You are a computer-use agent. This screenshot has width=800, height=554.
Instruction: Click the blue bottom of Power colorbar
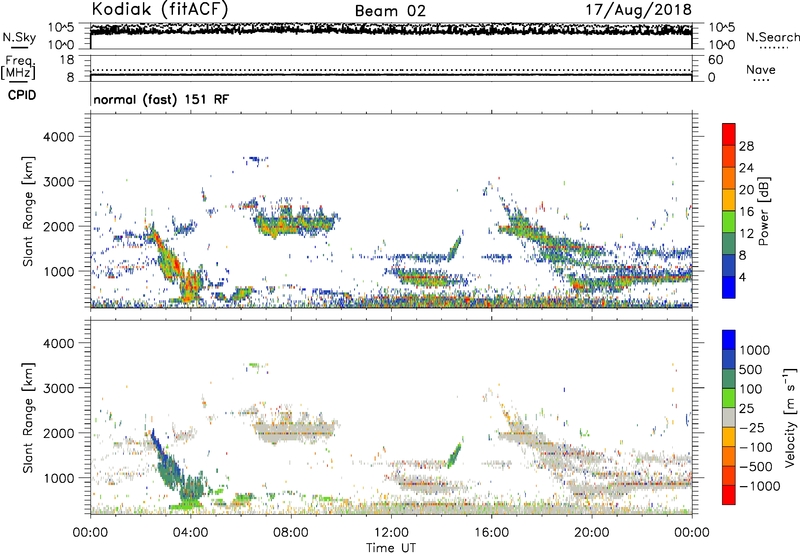[x=729, y=287]
